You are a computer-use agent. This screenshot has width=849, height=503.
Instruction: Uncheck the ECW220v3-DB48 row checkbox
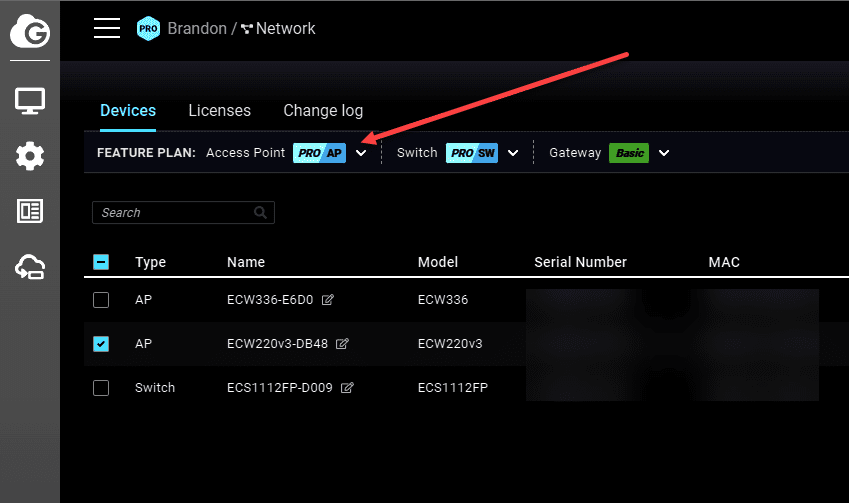101,344
